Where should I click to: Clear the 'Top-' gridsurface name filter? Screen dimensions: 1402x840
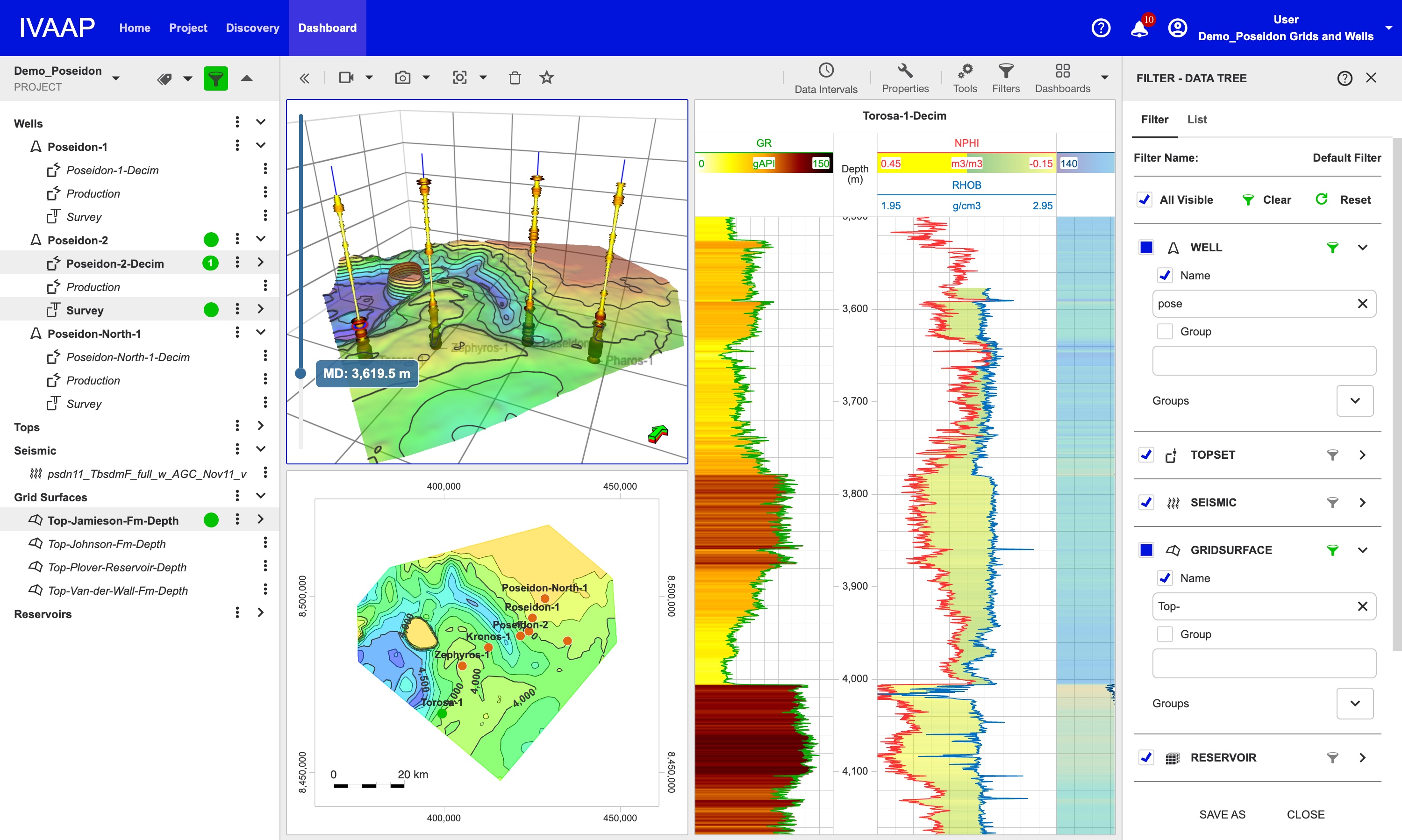pos(1362,606)
